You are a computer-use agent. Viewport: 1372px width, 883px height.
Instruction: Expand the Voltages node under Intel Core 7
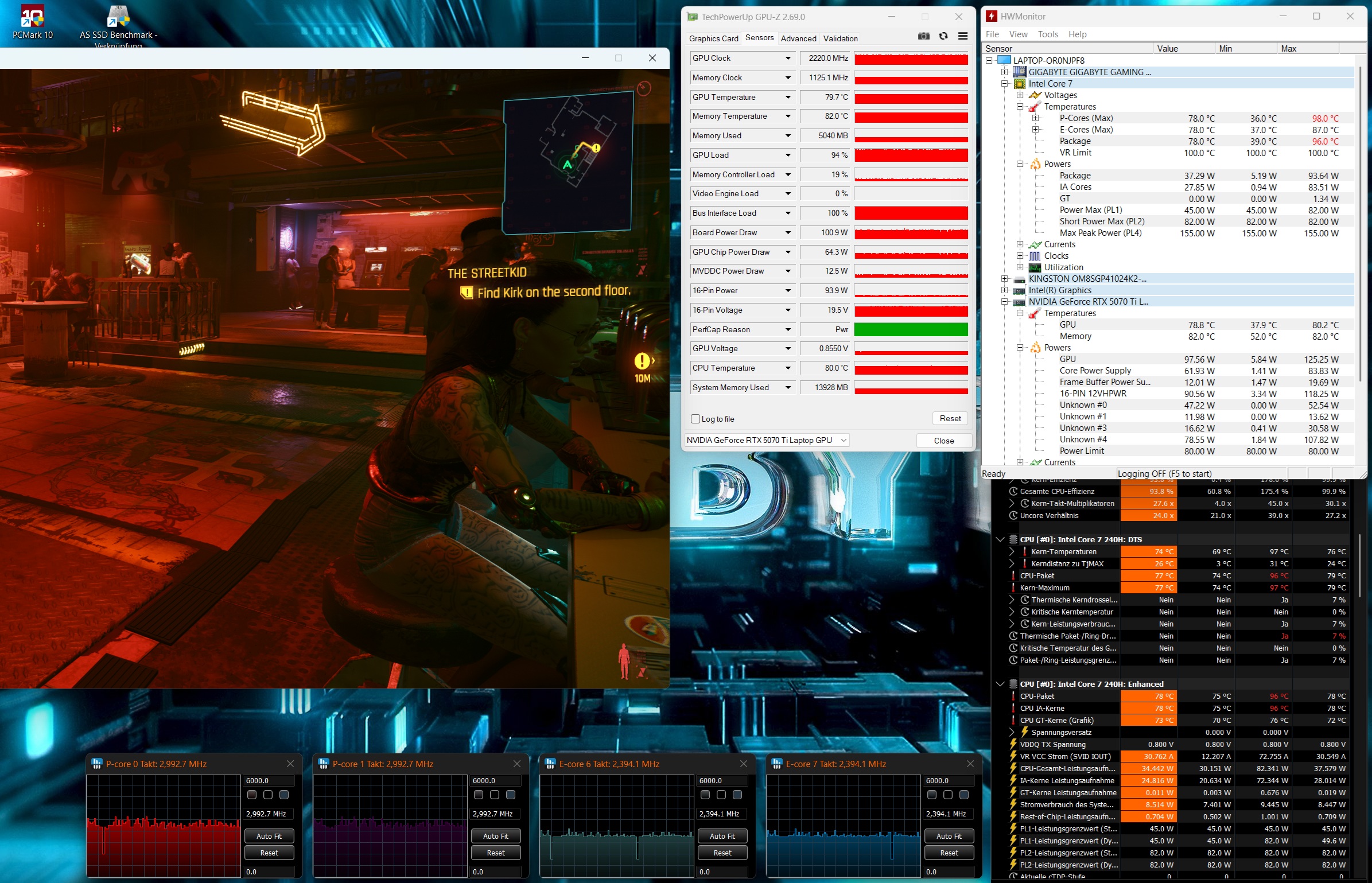[1020, 95]
